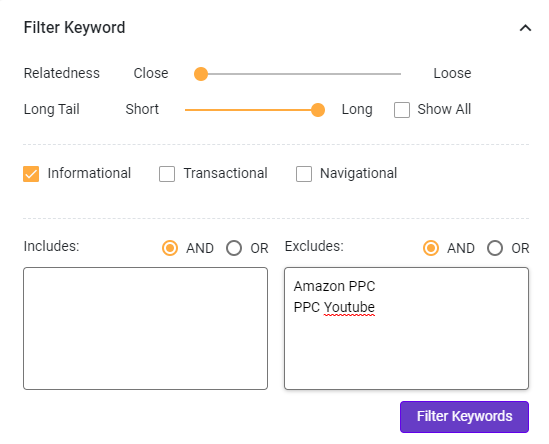549x444 pixels.
Task: Click the Informational label text
Action: [89, 173]
